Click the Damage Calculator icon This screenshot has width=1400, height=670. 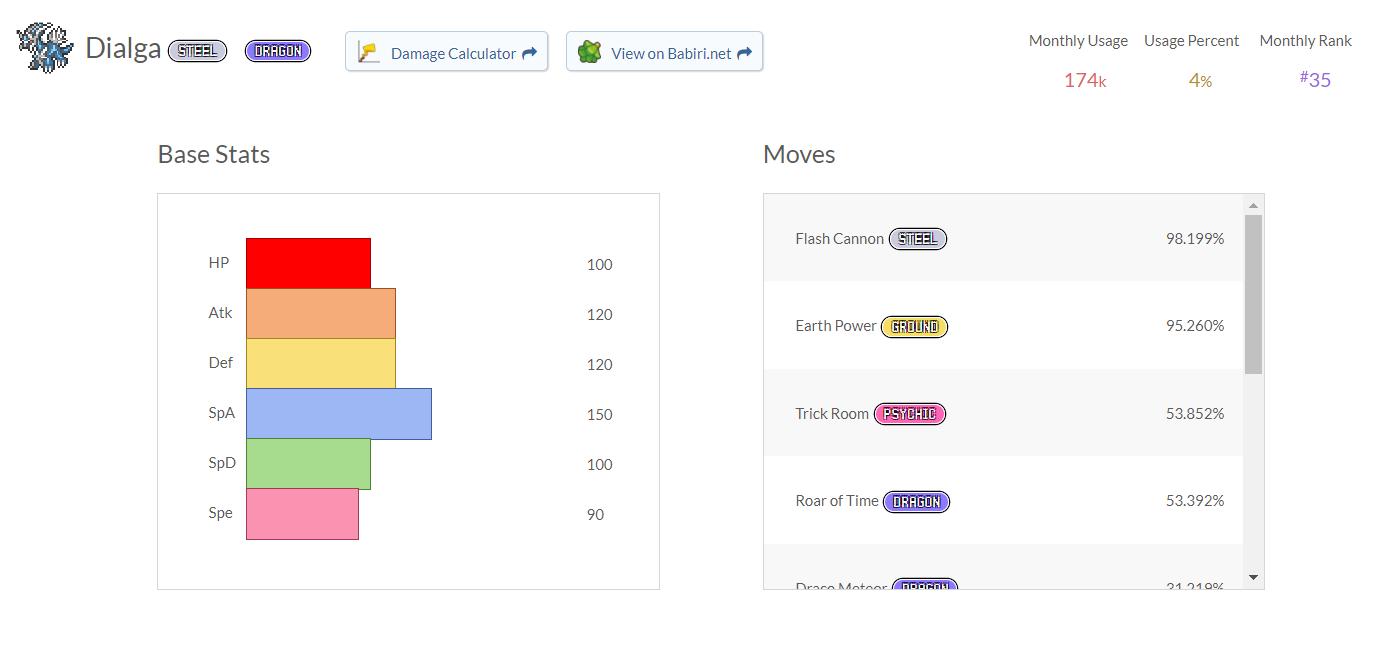click(x=369, y=52)
